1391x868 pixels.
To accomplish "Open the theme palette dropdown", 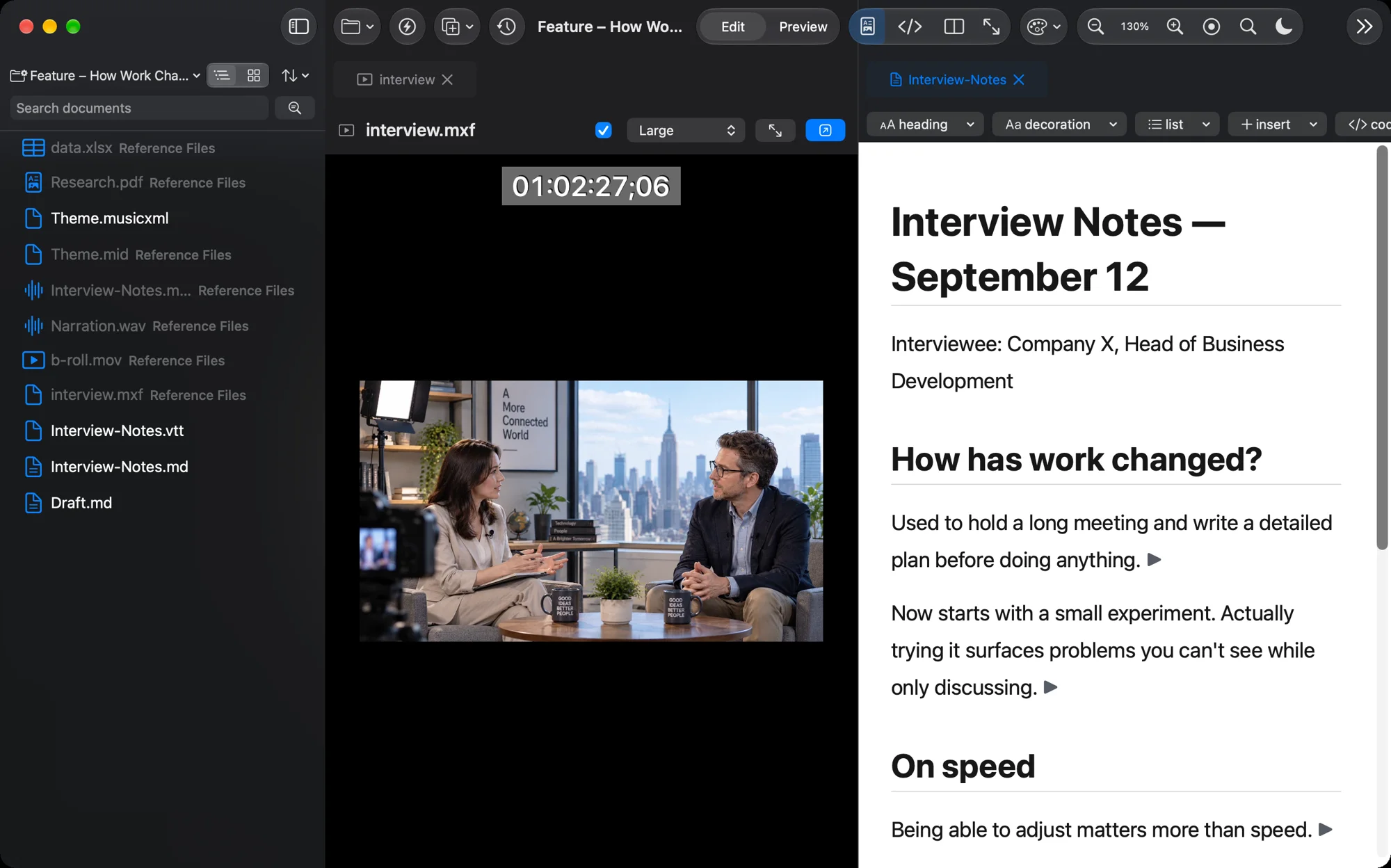I will pos(1043,26).
